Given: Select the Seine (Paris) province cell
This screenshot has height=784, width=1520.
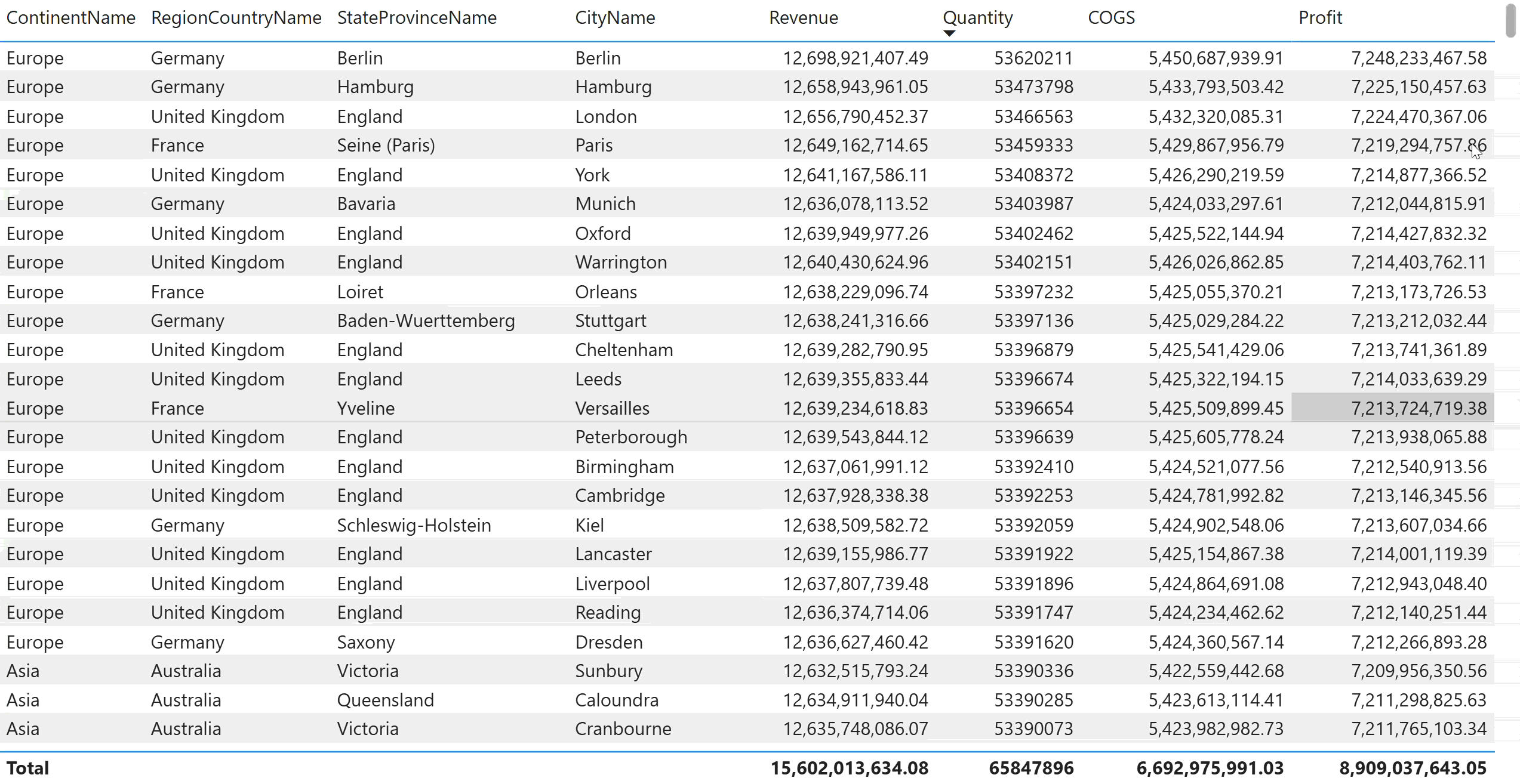Looking at the screenshot, I should [386, 146].
